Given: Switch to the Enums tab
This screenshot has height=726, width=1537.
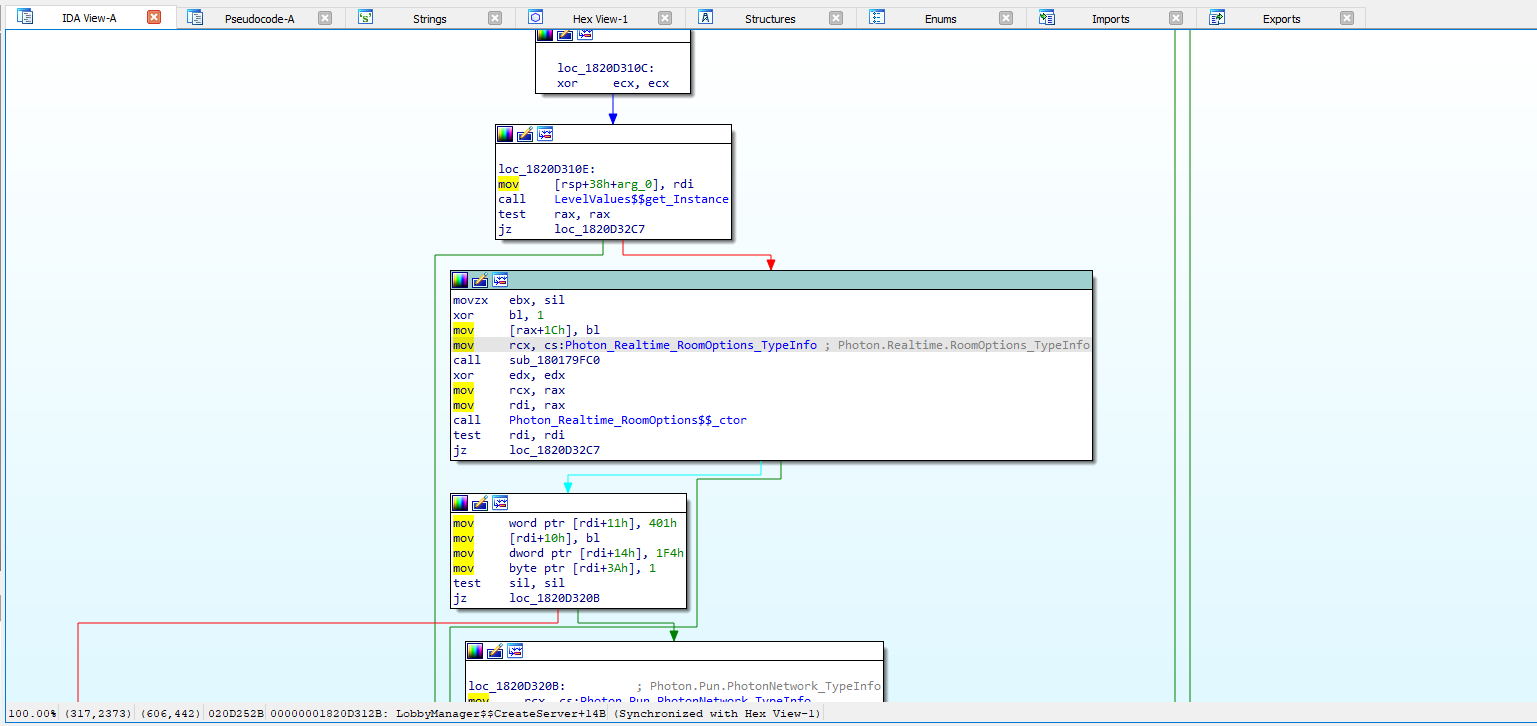Looking at the screenshot, I should coord(940,18).
